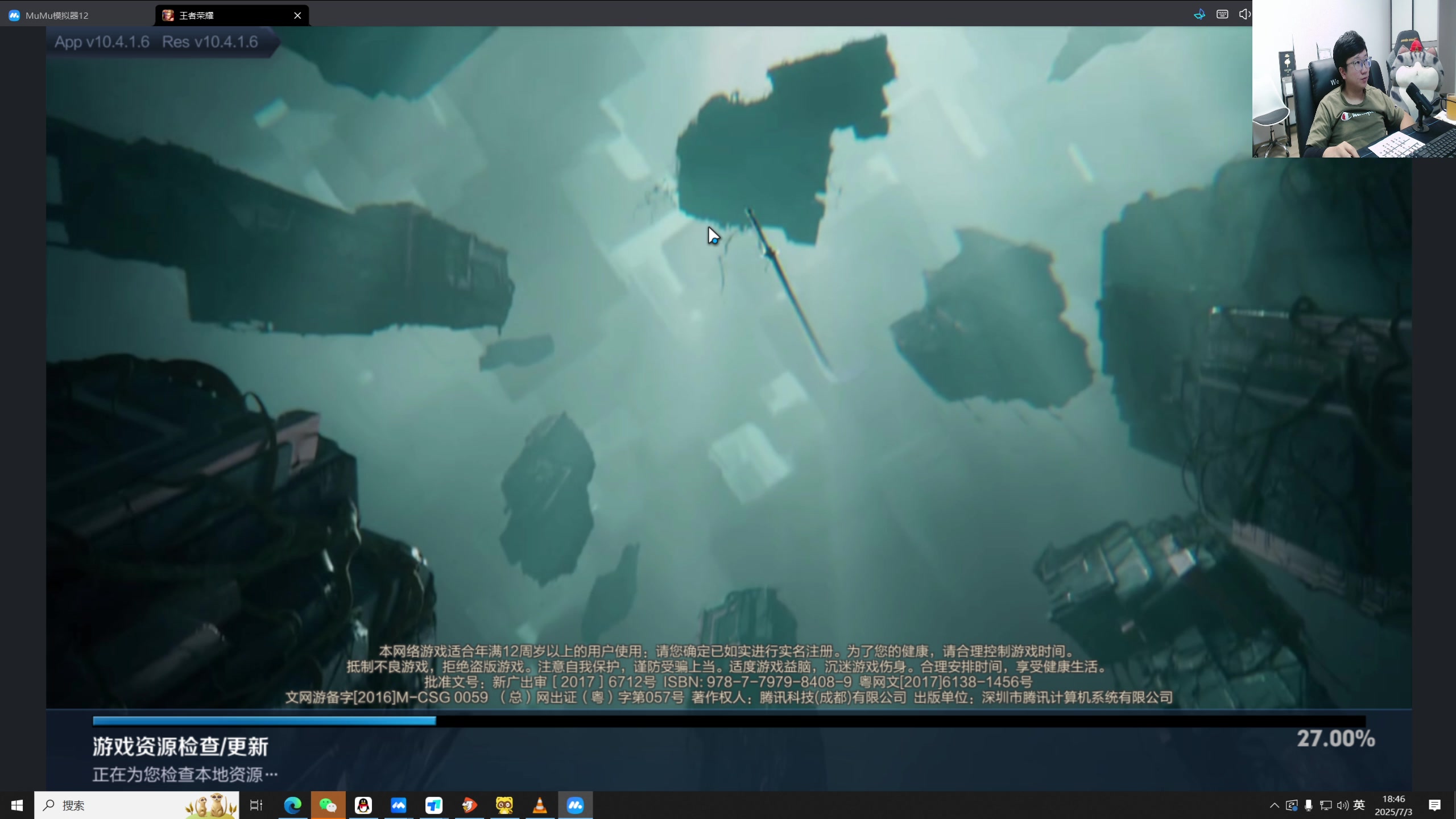Click the 批准文号 license line
The width and height of the screenshot is (1456, 819).
coord(728,682)
